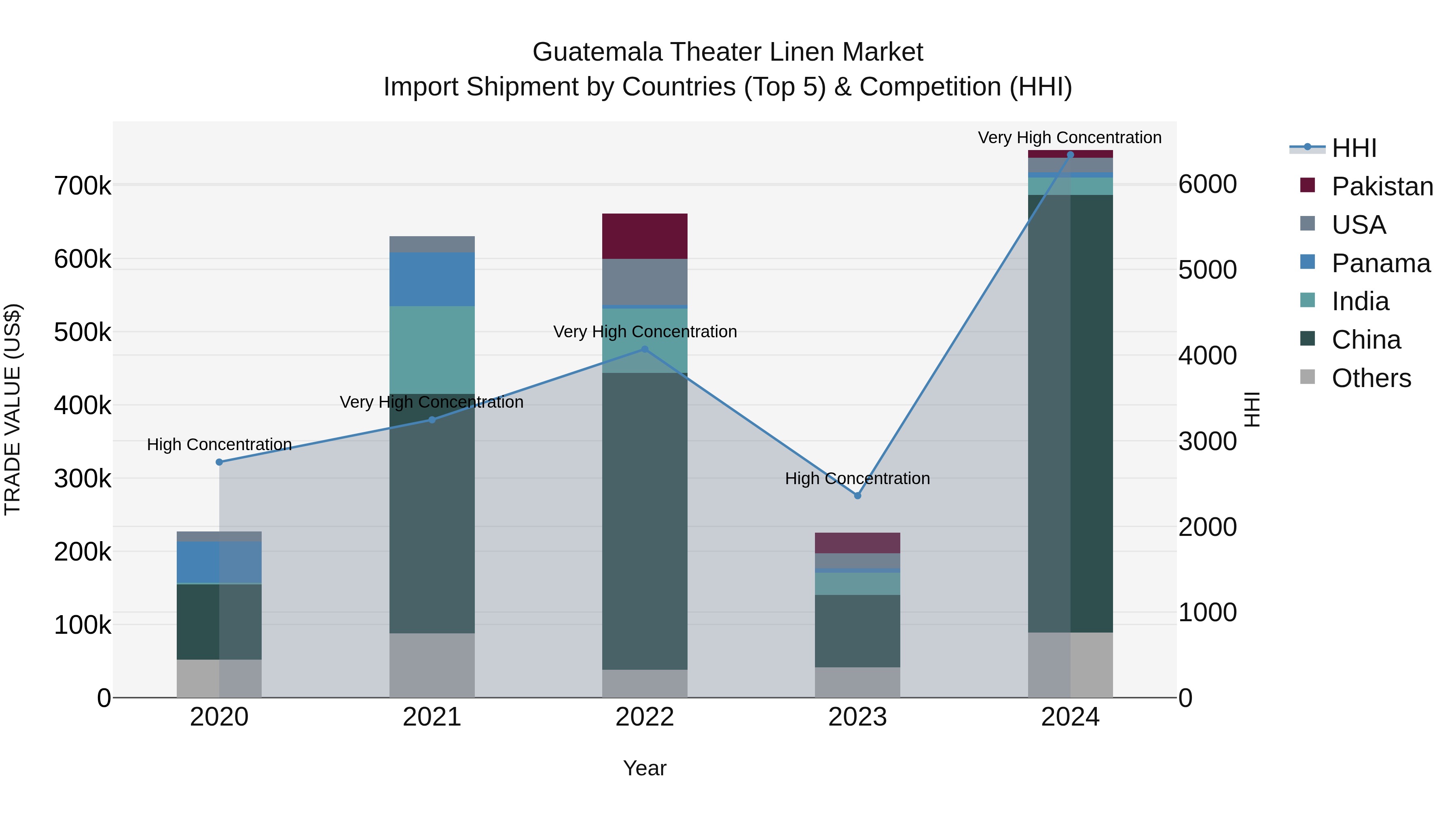Image resolution: width=1456 pixels, height=819 pixels.
Task: Select Pakistan bar segment for 2022
Action: (x=645, y=236)
